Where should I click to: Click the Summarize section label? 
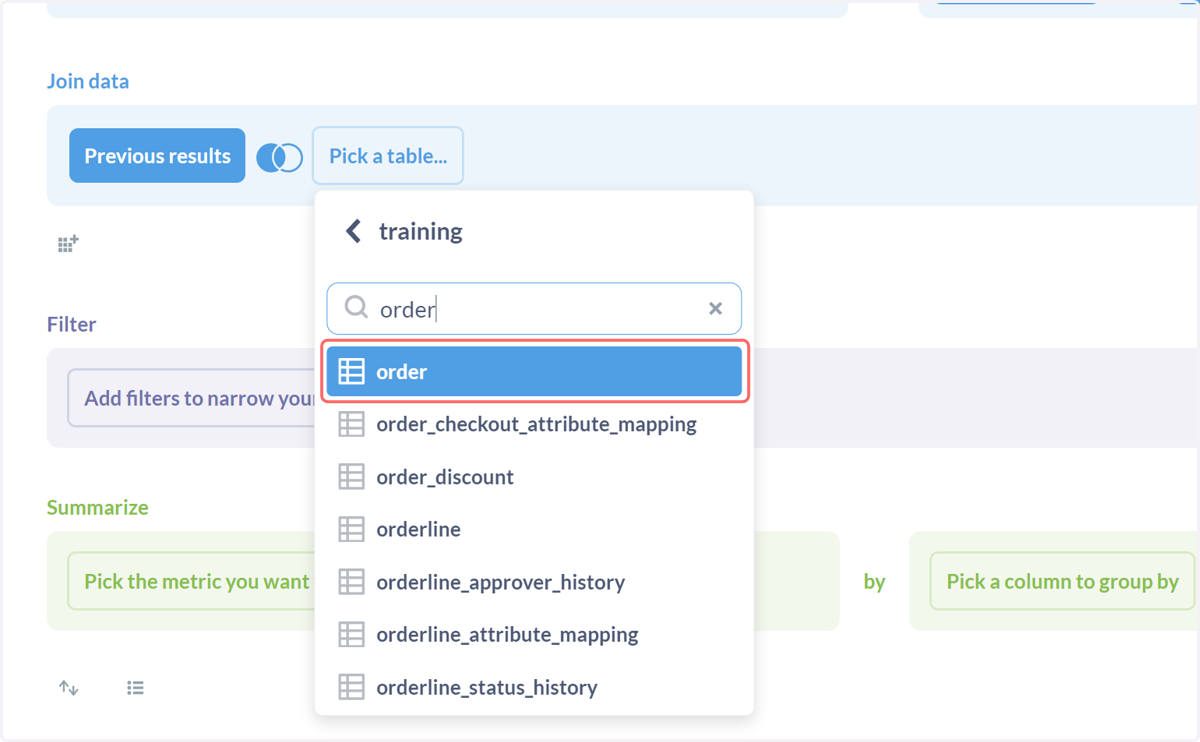click(97, 507)
